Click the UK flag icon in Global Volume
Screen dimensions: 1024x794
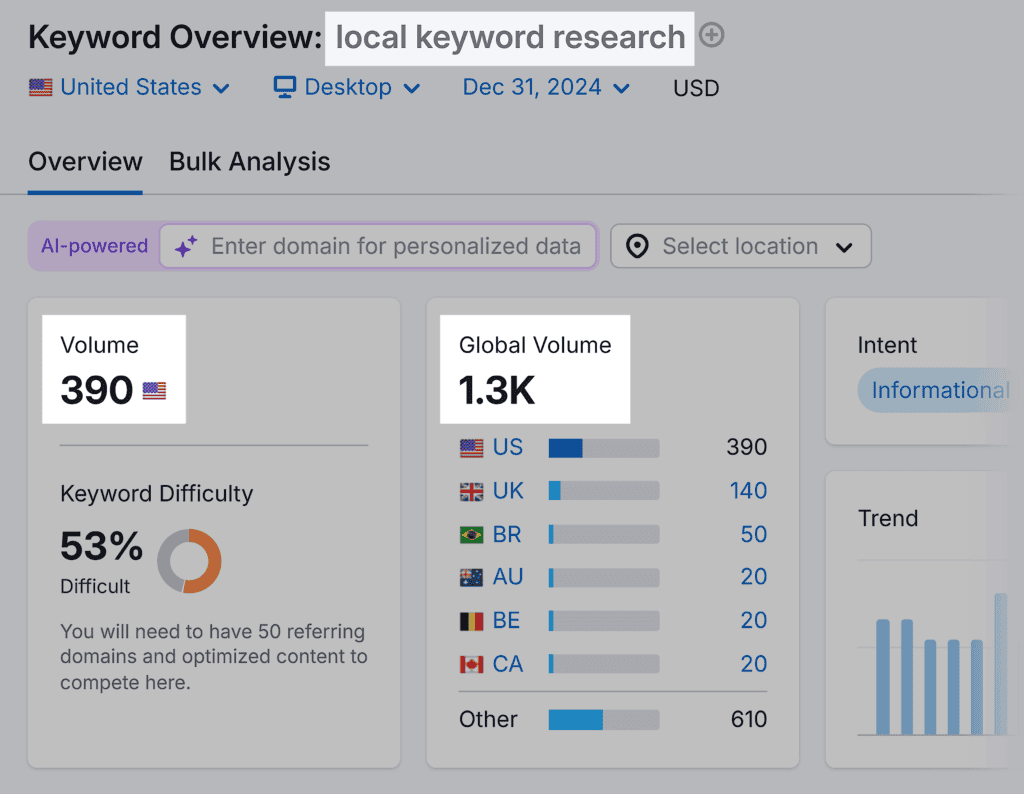[471, 491]
